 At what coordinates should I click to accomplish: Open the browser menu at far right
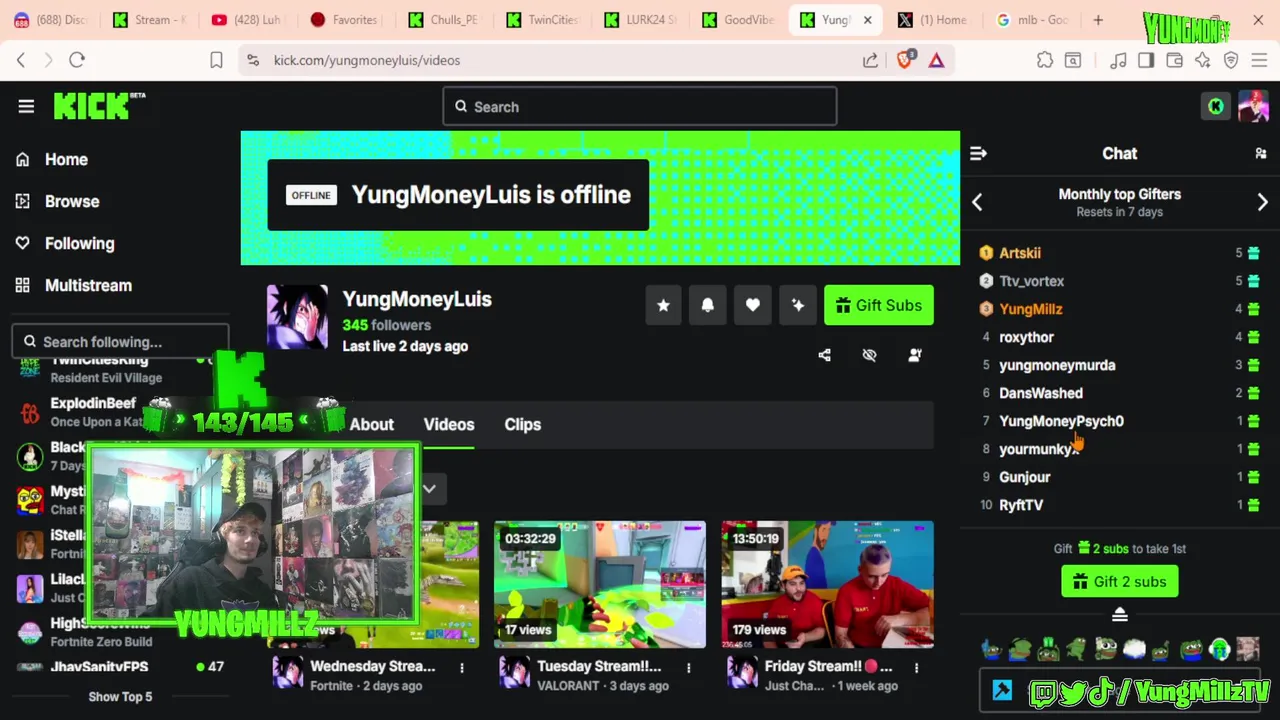click(x=1259, y=60)
